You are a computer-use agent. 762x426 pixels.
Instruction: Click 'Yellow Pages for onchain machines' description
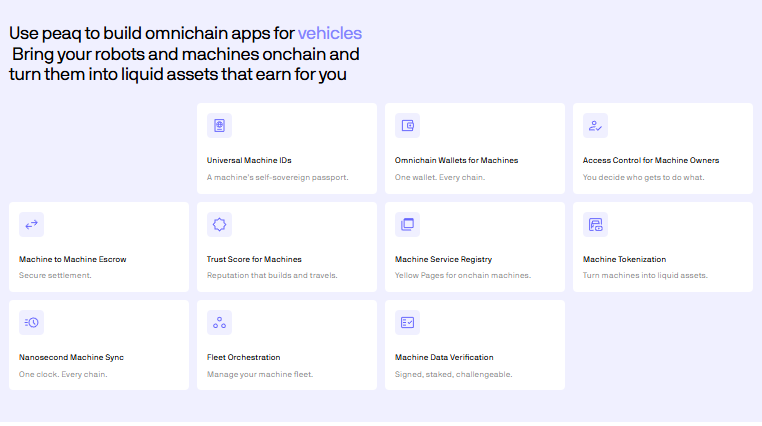462,275
